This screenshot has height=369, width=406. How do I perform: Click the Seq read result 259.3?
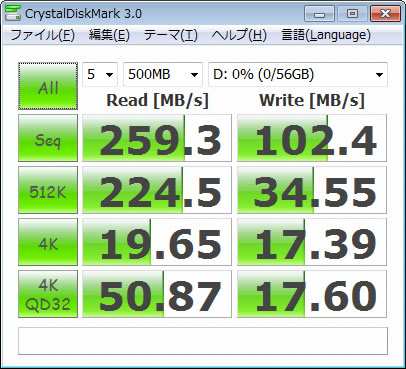157,138
